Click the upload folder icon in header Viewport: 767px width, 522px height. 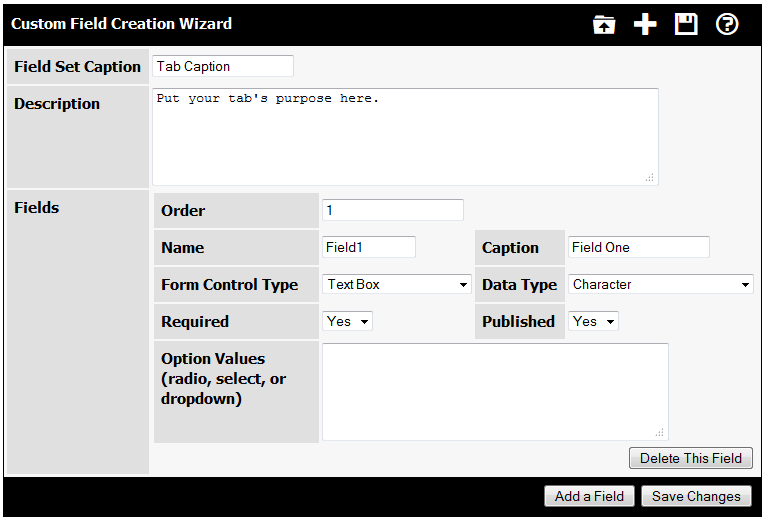pos(604,24)
